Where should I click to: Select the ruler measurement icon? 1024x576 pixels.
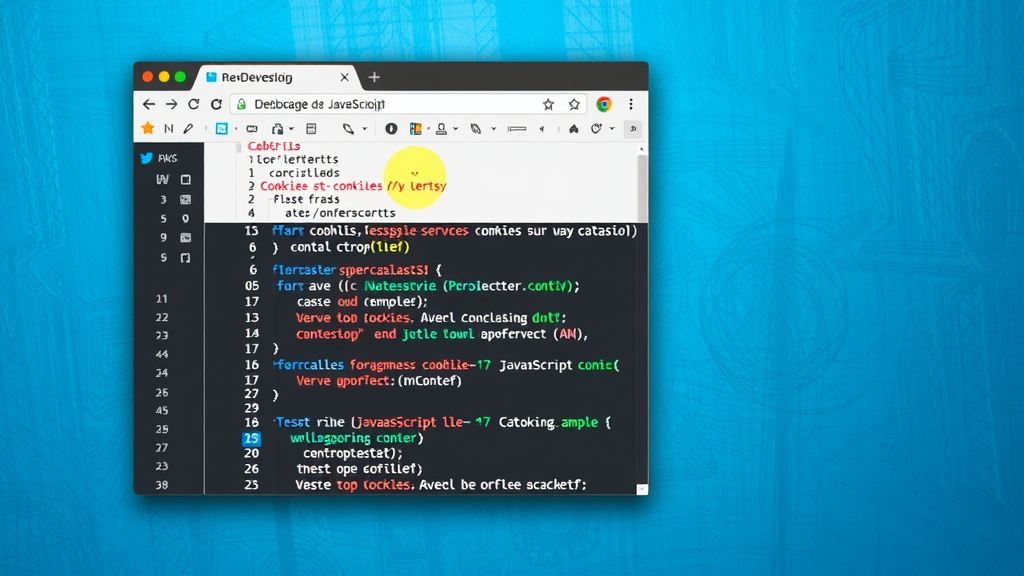click(517, 128)
